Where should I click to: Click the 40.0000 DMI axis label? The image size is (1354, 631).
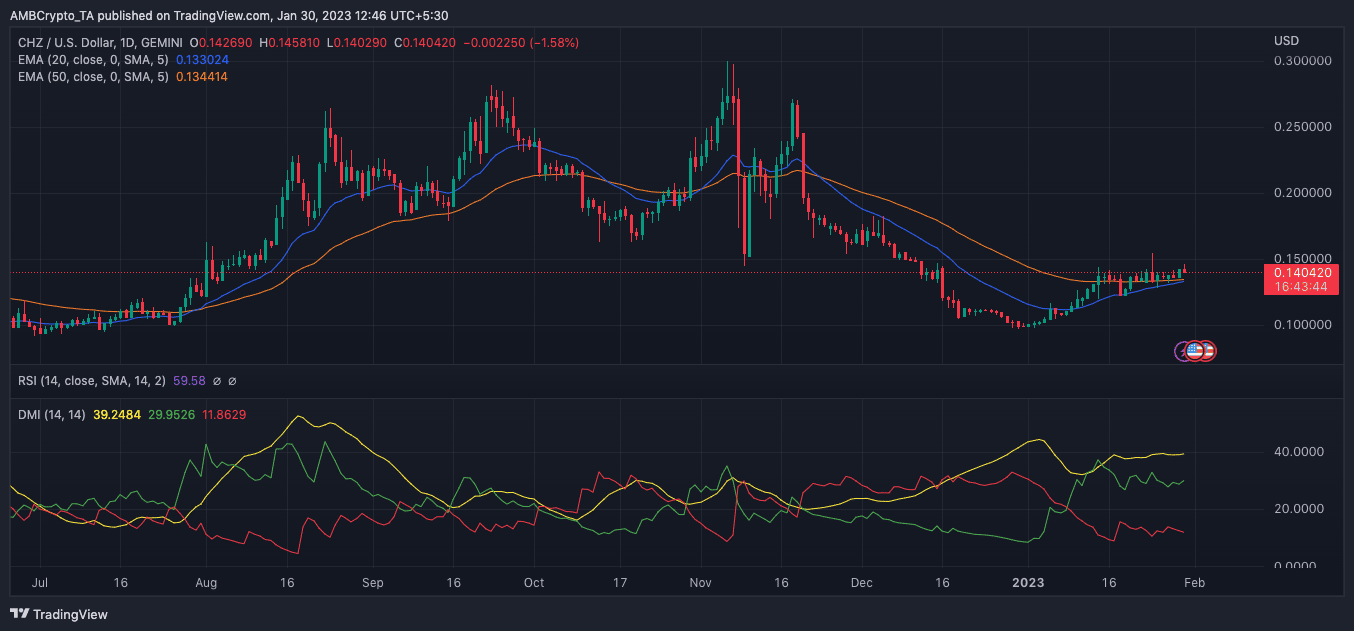coord(1298,452)
